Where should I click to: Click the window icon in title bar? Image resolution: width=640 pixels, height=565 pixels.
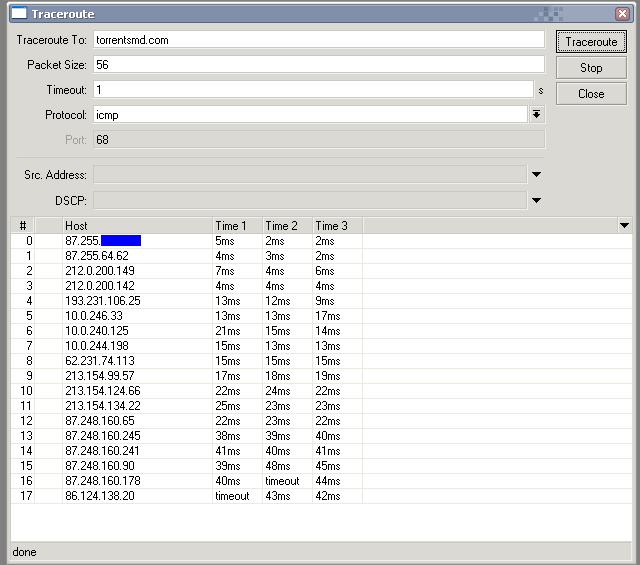coord(18,13)
